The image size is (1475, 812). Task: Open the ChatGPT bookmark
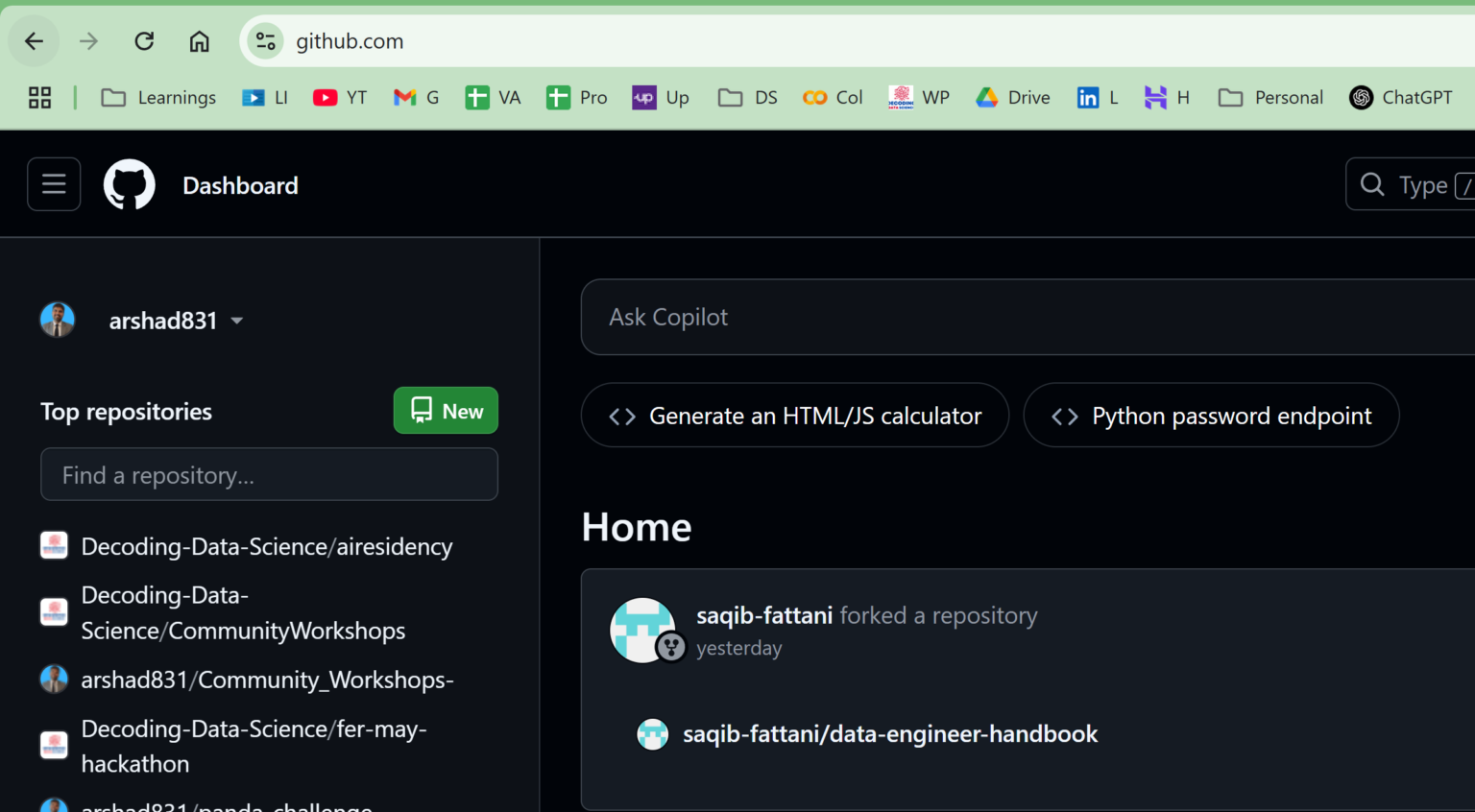(x=1400, y=97)
